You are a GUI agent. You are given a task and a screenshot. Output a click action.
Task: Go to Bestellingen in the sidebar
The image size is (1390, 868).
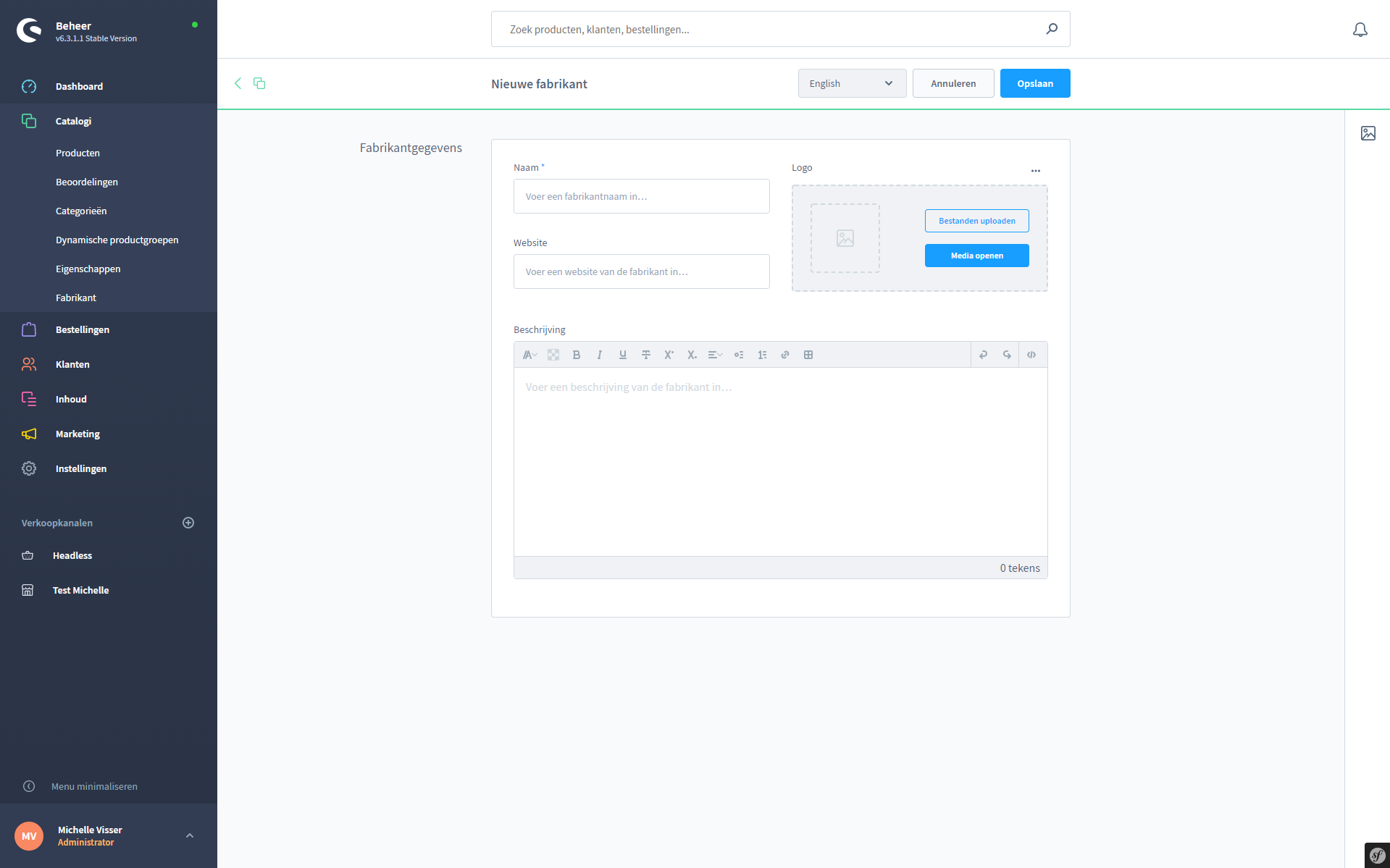pyautogui.click(x=83, y=329)
